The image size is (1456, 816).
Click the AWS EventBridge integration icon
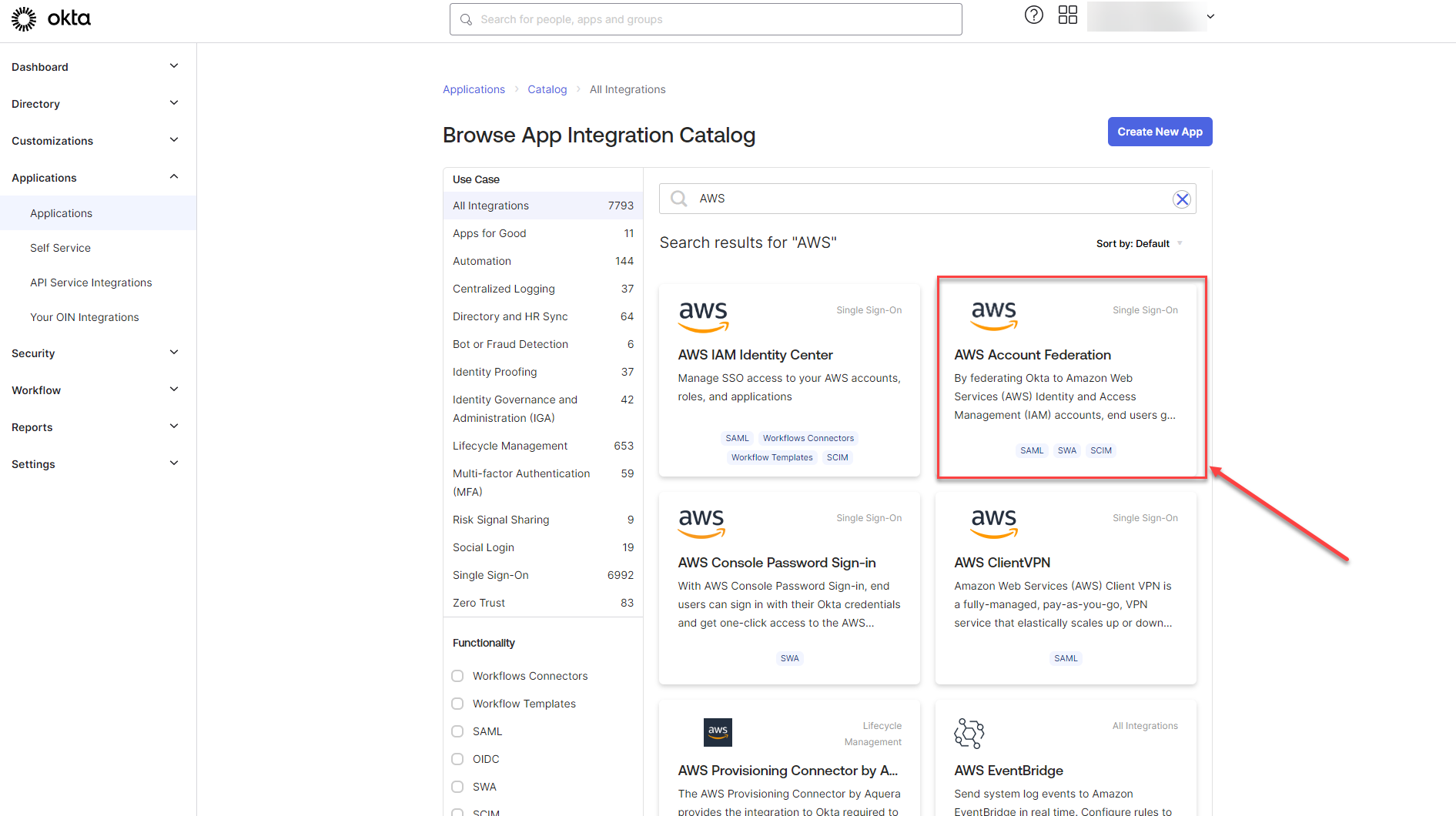pos(969,733)
